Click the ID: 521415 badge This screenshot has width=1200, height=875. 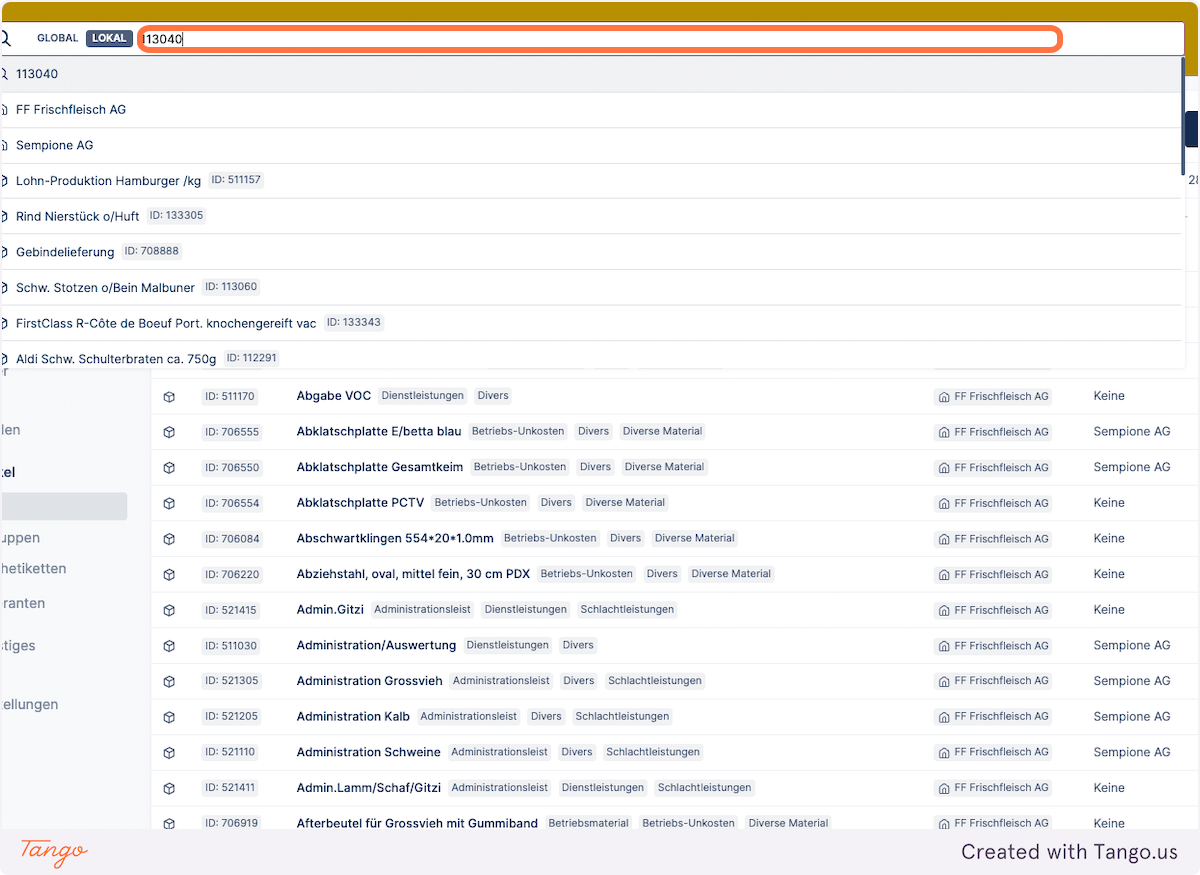coord(230,610)
